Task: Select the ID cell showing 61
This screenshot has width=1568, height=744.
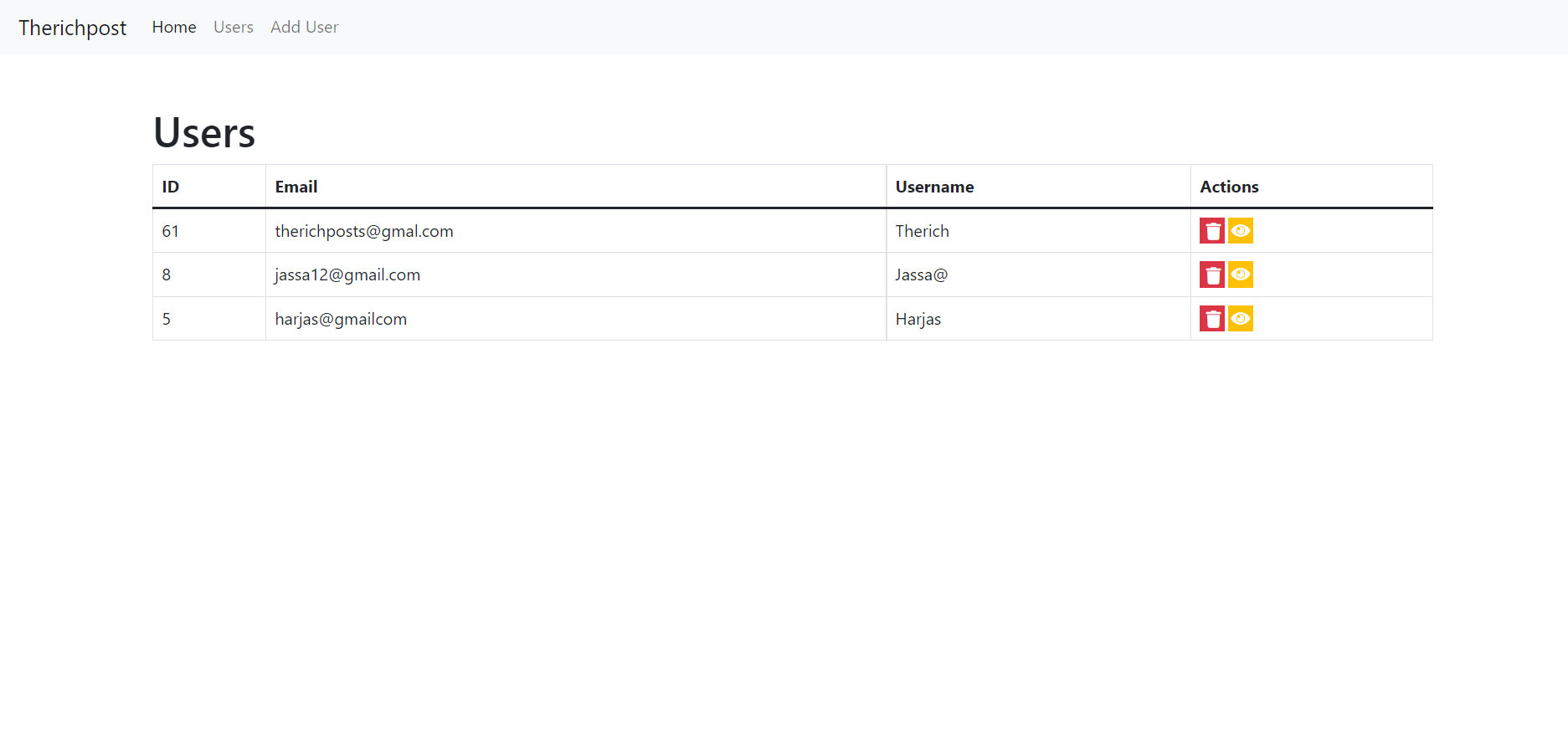Action: pyautogui.click(x=171, y=231)
